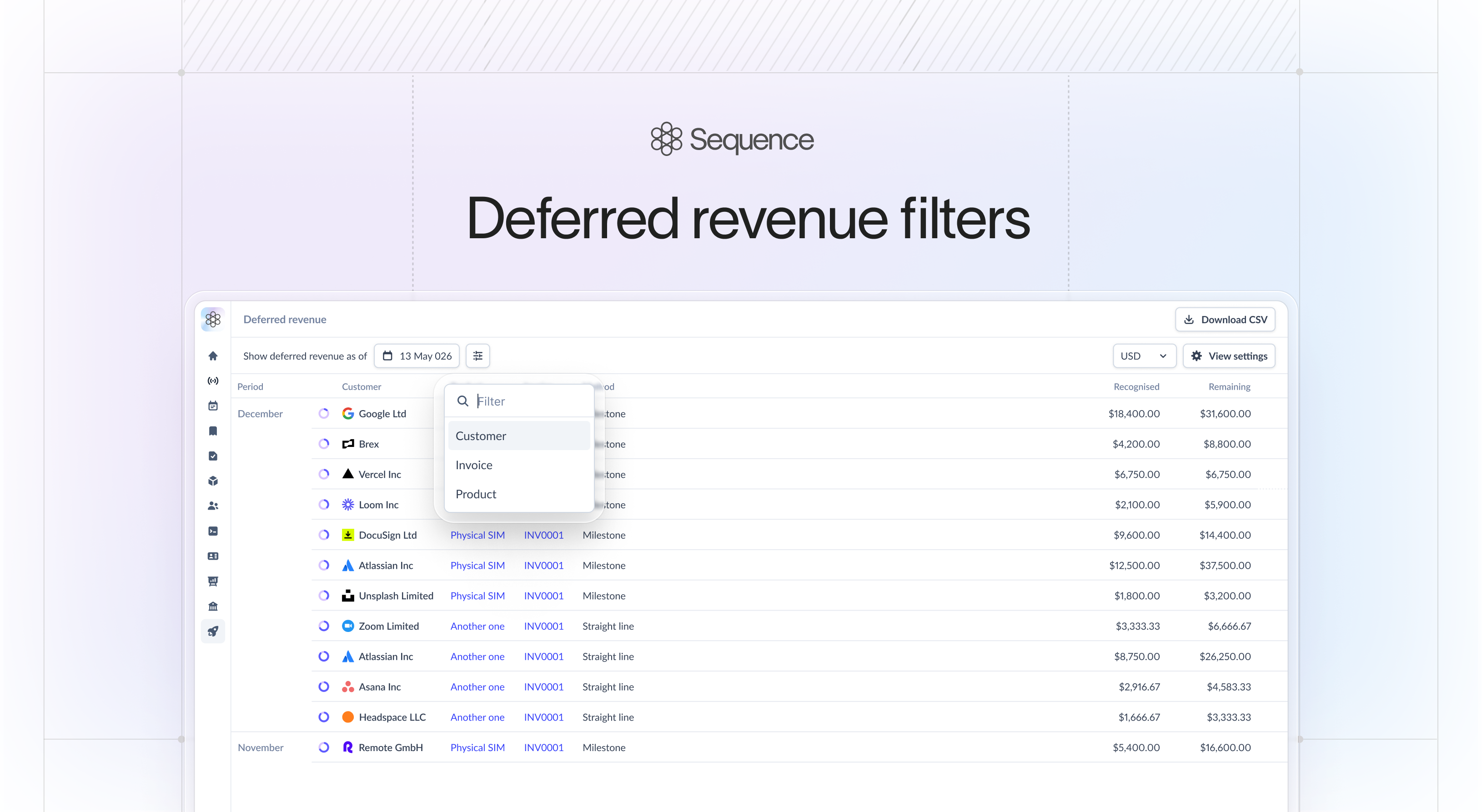Image resolution: width=1482 pixels, height=812 pixels.
Task: Click the filter sliders icon button
Action: click(x=477, y=356)
